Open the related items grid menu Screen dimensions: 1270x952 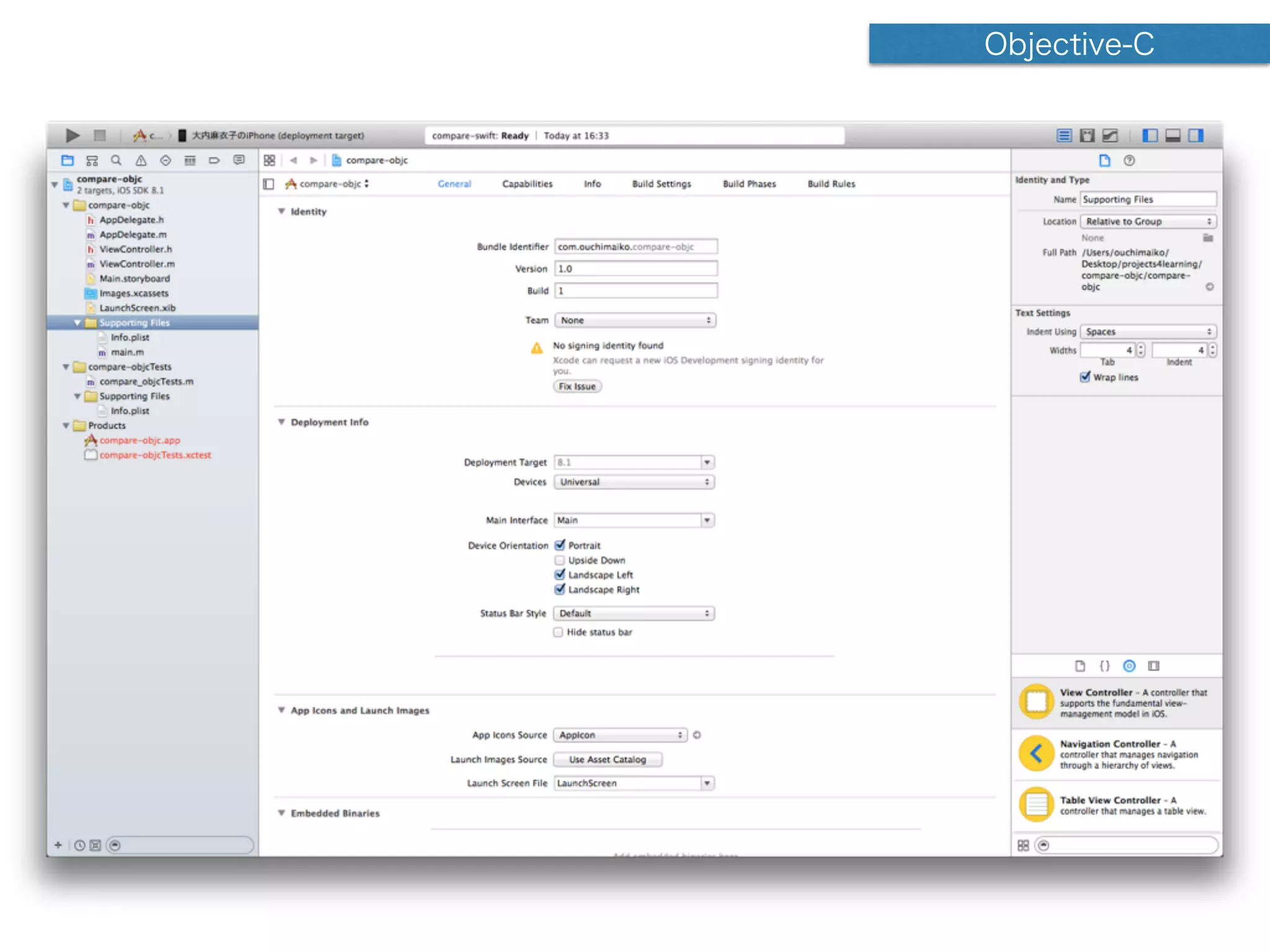269,161
